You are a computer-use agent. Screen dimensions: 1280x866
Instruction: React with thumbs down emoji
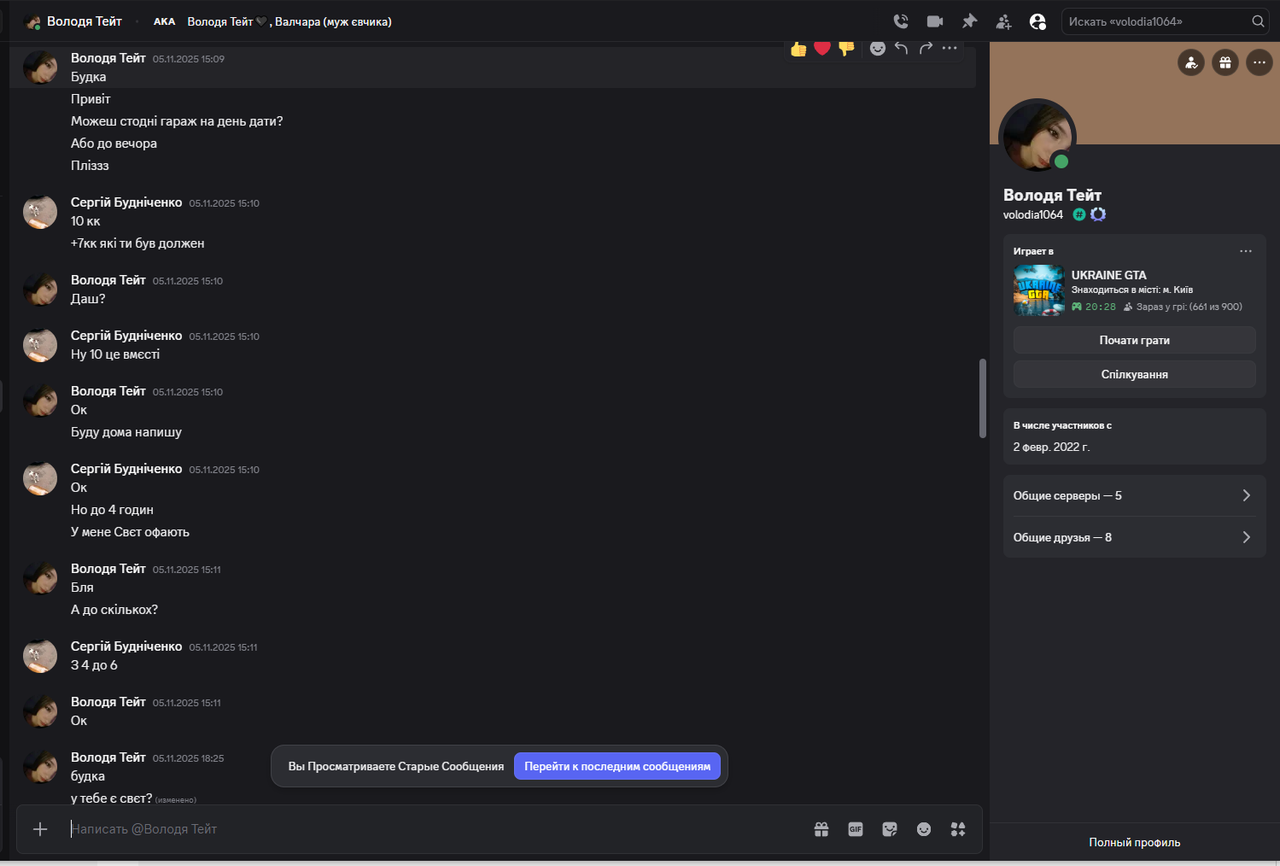[x=846, y=48]
